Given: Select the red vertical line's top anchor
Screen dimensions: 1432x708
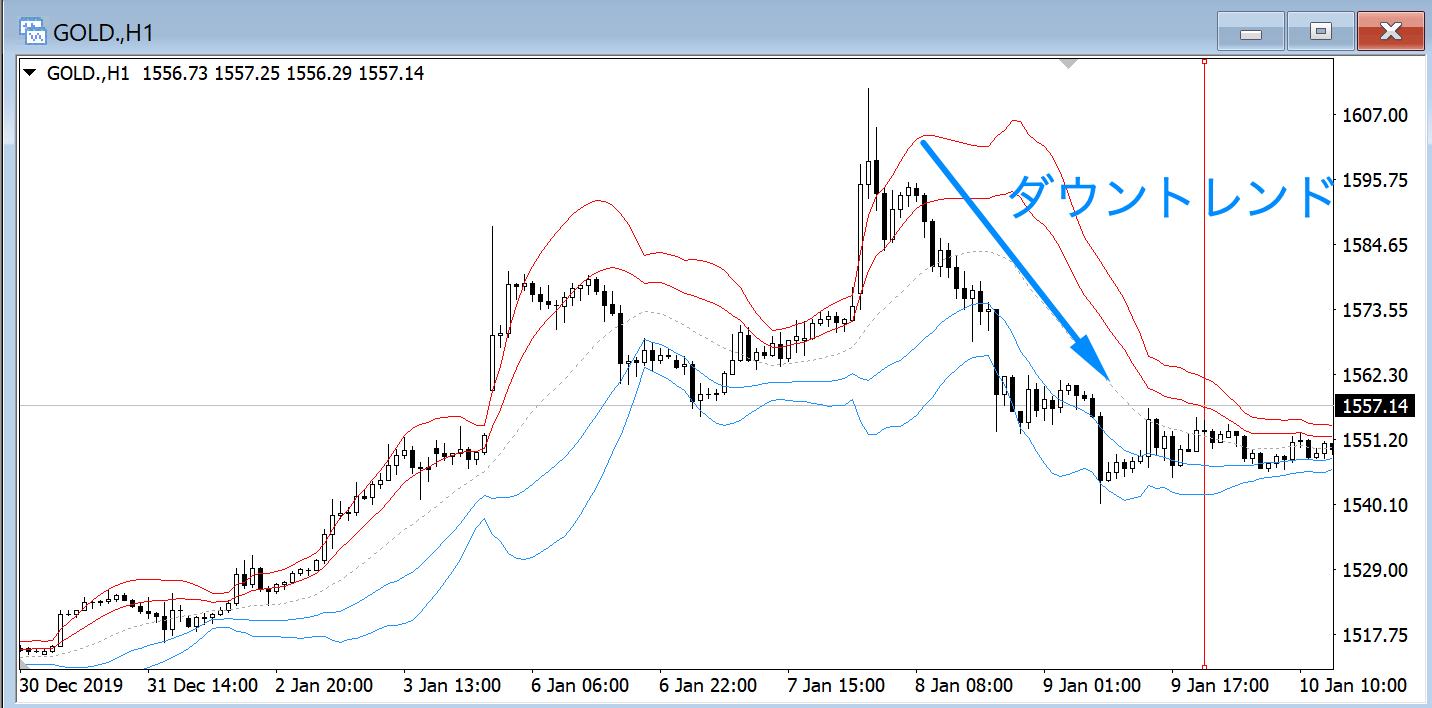Looking at the screenshot, I should pyautogui.click(x=1204, y=62).
